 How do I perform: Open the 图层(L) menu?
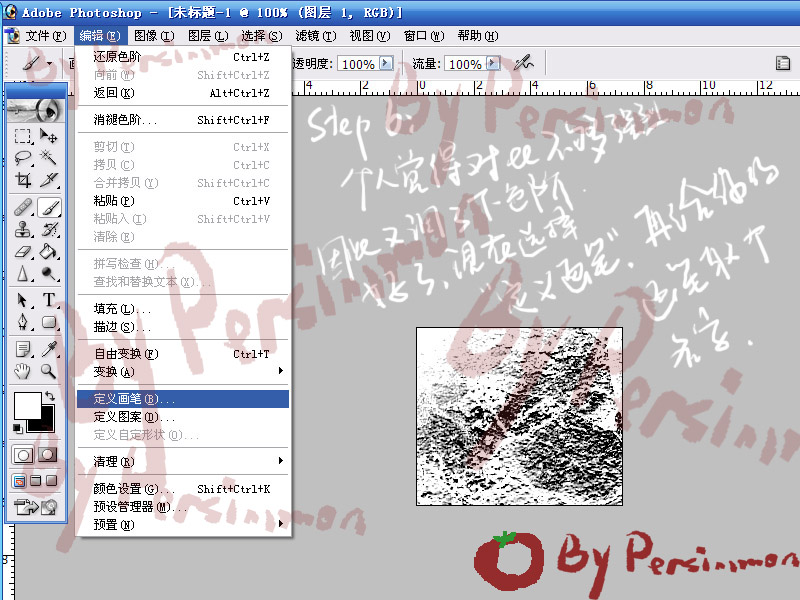tap(208, 36)
